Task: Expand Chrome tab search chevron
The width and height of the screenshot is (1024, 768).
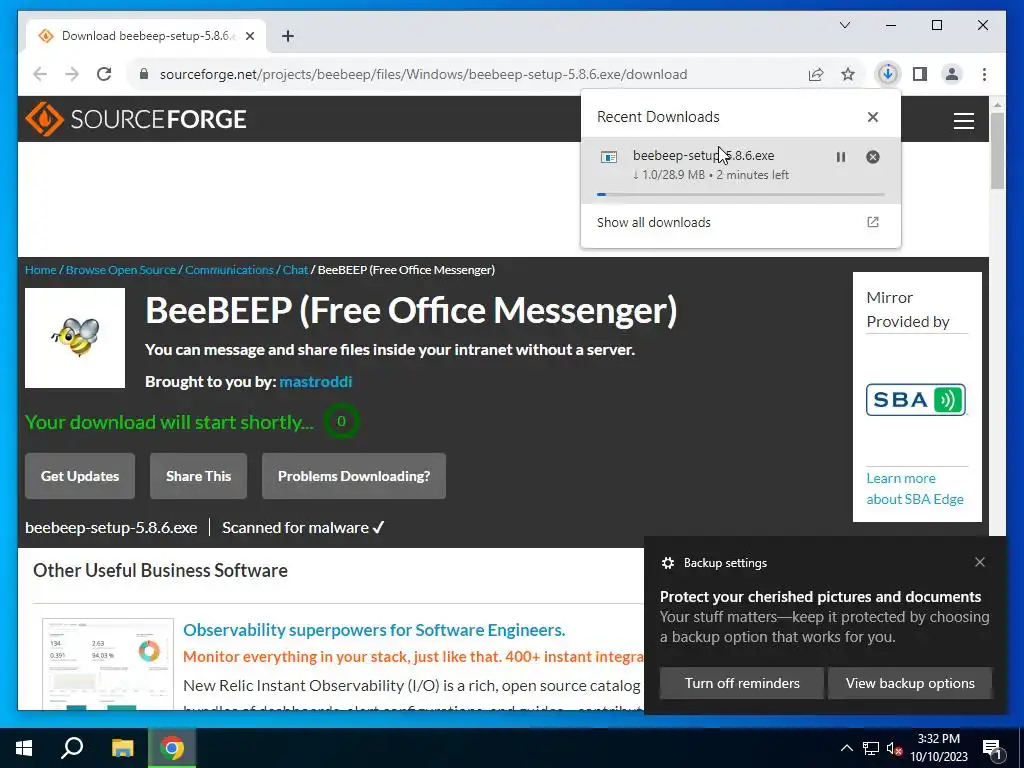Action: point(844,25)
